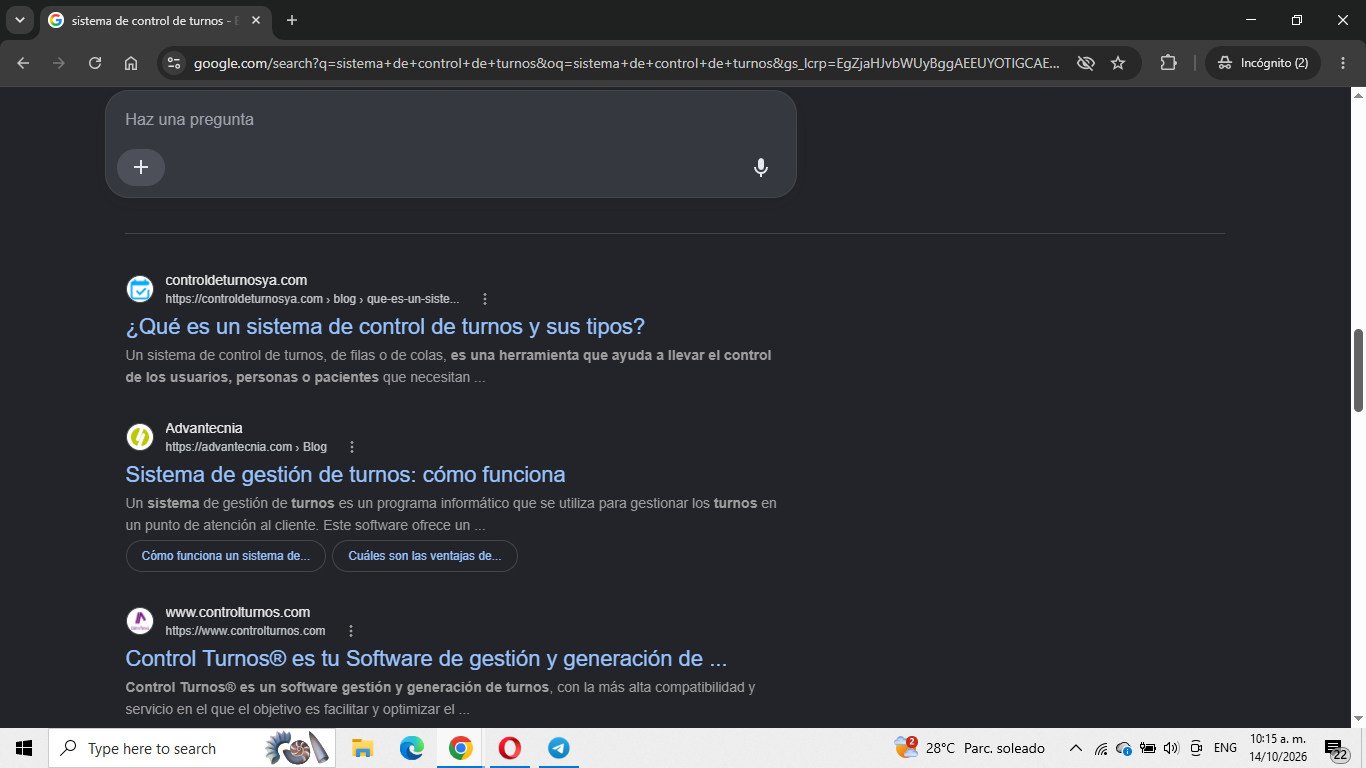The image size is (1366, 768).
Task: Select the sistema de control de turnos tab
Action: [155, 21]
